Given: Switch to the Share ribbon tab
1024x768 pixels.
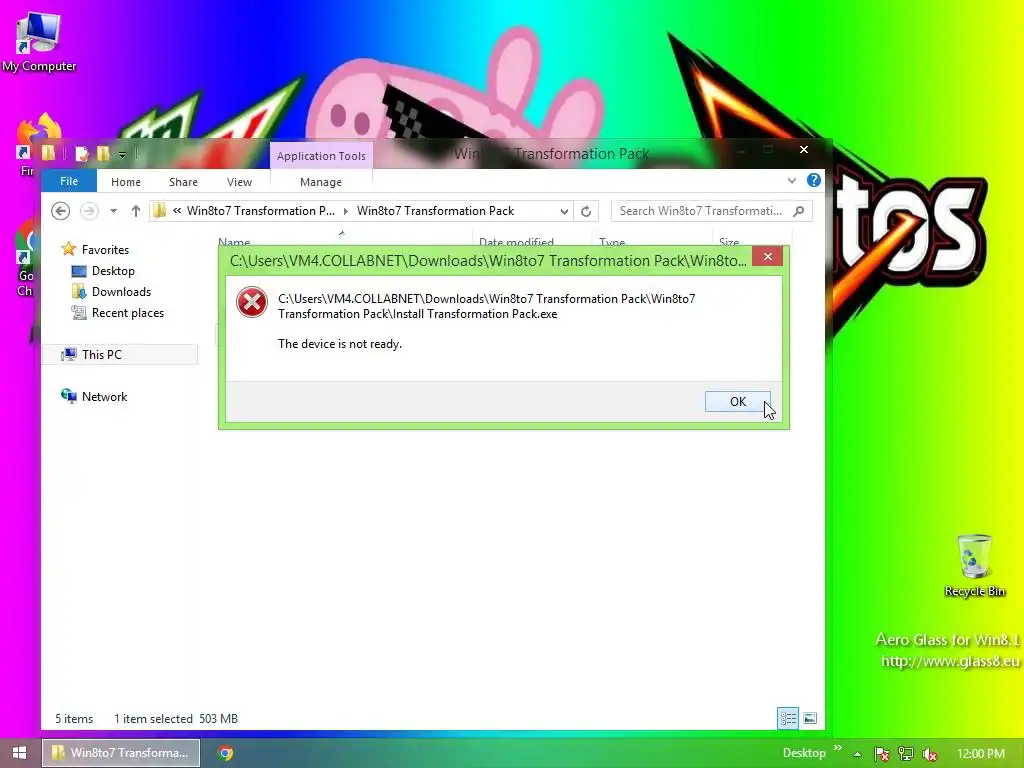Looking at the screenshot, I should (183, 182).
